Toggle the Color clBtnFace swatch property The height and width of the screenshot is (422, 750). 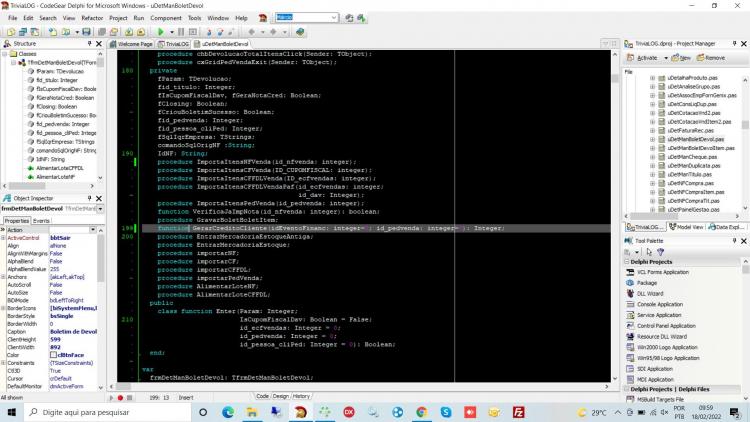pyautogui.click(x=54, y=355)
